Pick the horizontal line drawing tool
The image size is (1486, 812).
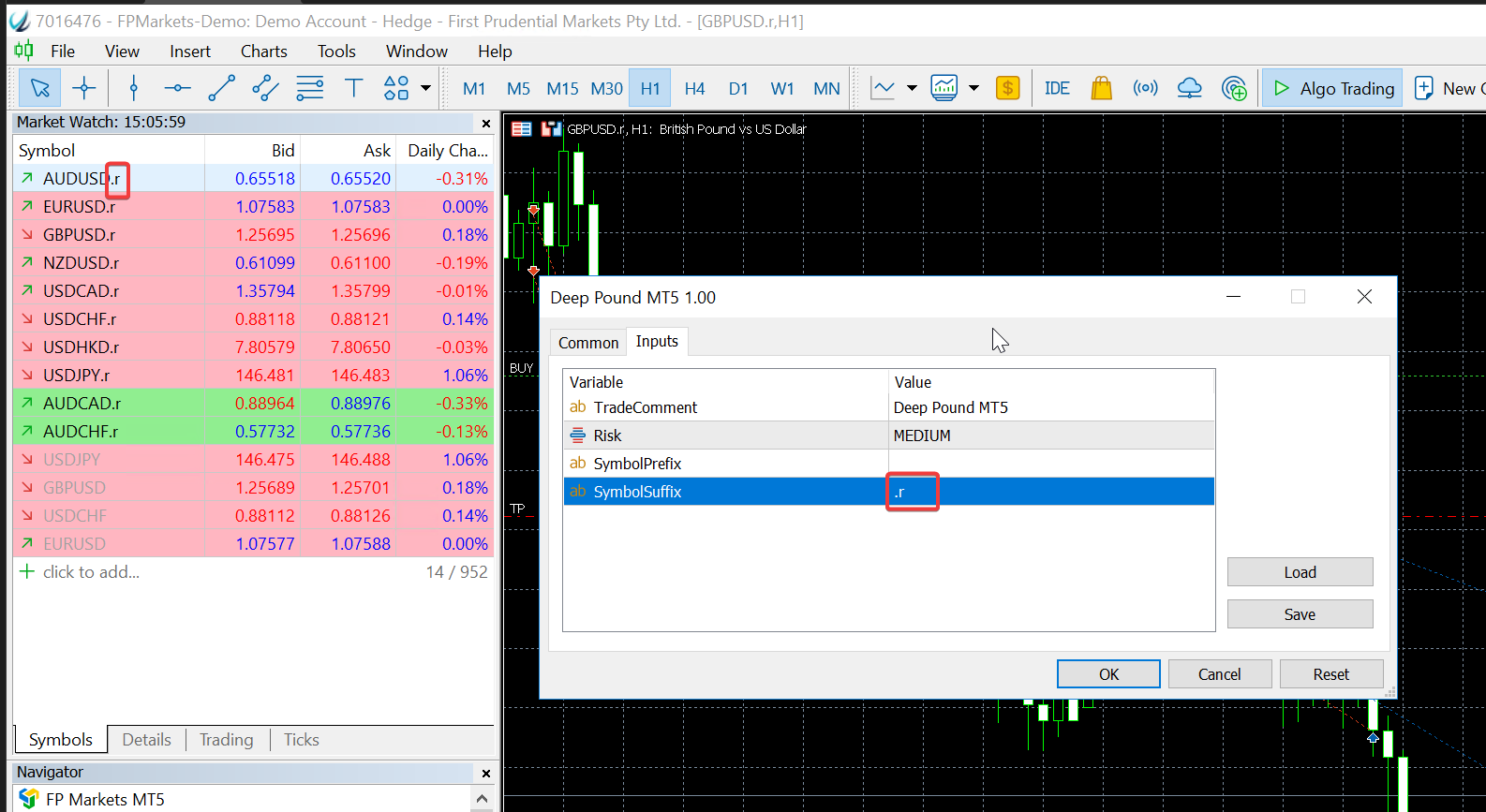pyautogui.click(x=177, y=88)
